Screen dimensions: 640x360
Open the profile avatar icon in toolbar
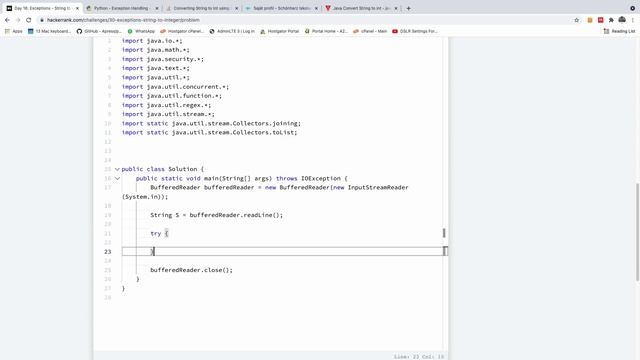click(622, 20)
